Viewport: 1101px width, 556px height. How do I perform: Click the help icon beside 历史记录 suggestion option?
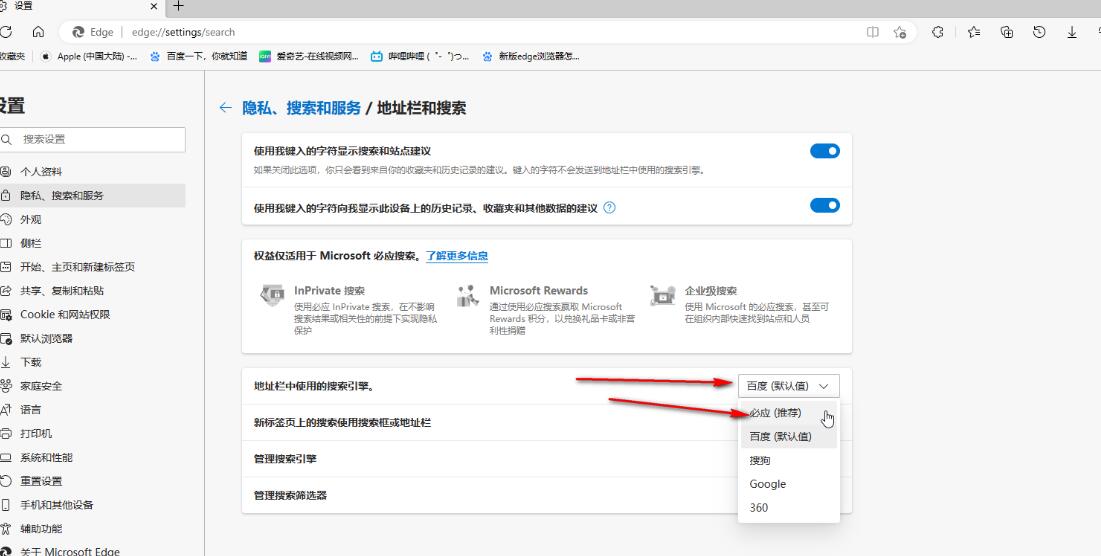click(609, 207)
